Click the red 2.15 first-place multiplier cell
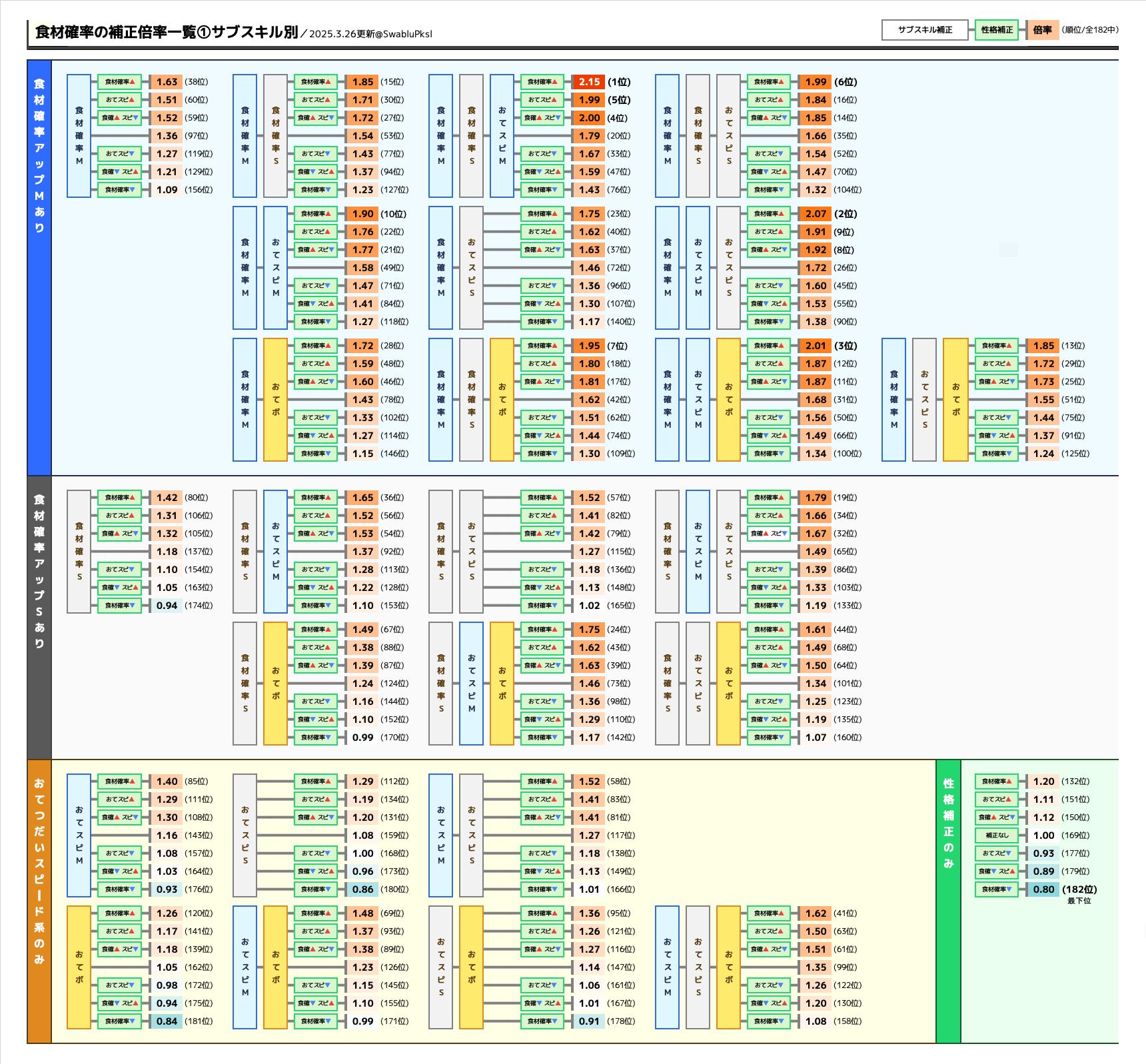 click(589, 82)
